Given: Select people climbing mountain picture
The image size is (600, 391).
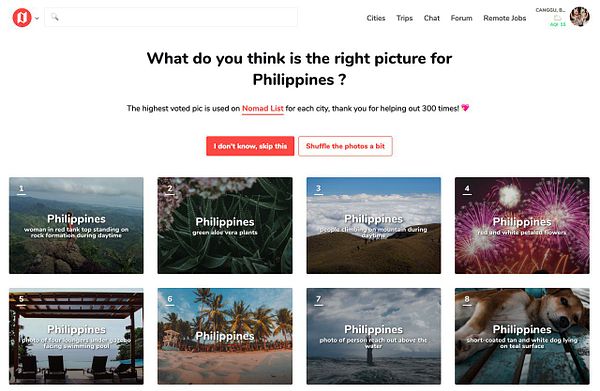Looking at the screenshot, I should coord(373,225).
